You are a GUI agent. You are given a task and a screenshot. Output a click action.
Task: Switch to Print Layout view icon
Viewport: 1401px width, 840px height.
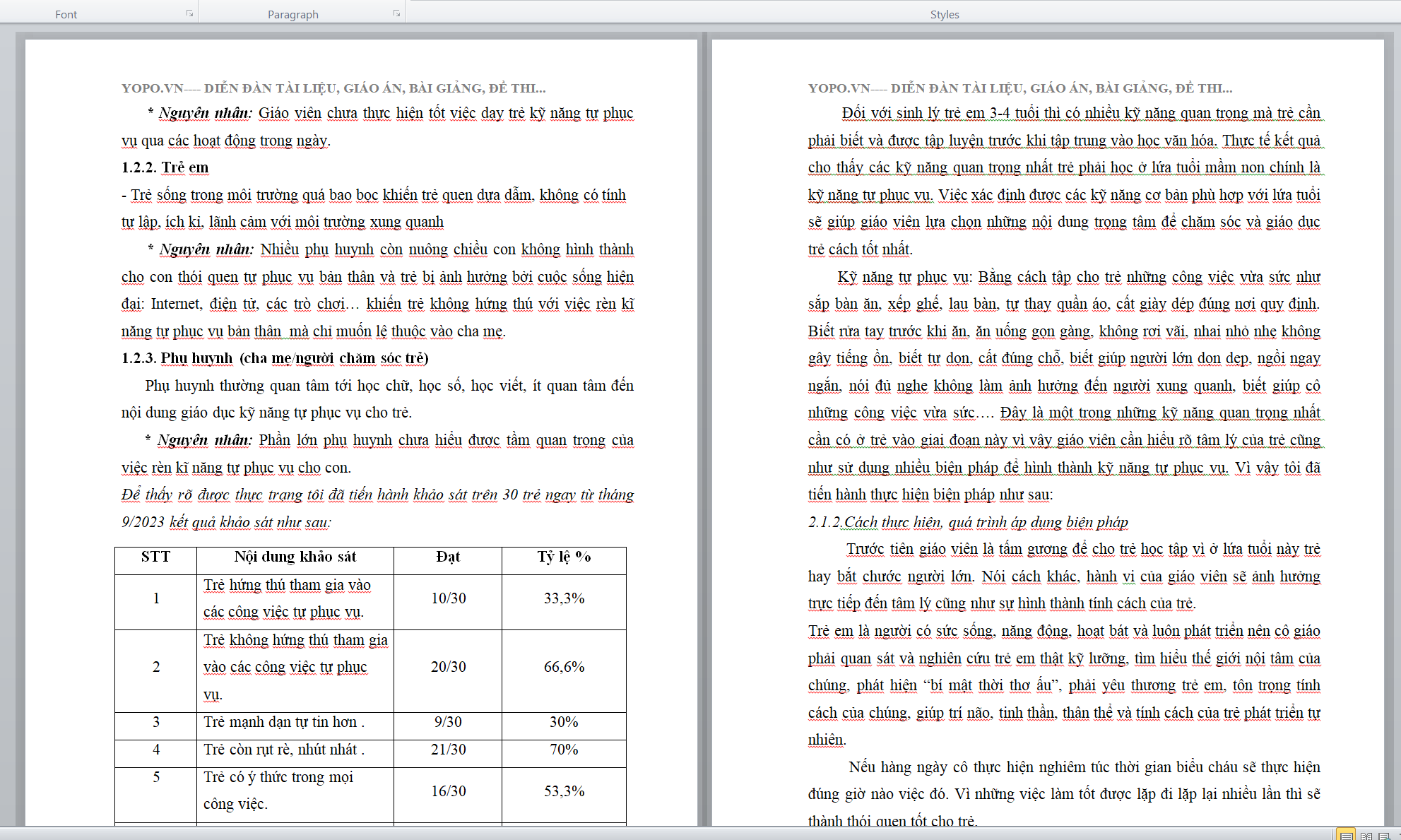pyautogui.click(x=1346, y=835)
